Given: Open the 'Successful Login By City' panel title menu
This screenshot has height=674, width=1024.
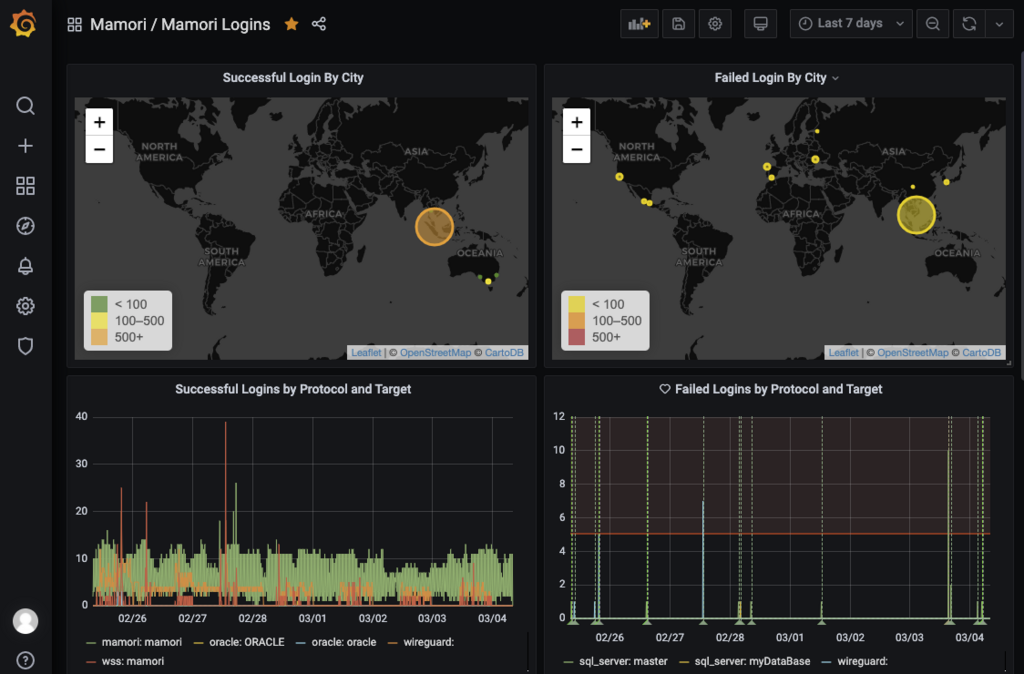Looking at the screenshot, I should (x=293, y=78).
